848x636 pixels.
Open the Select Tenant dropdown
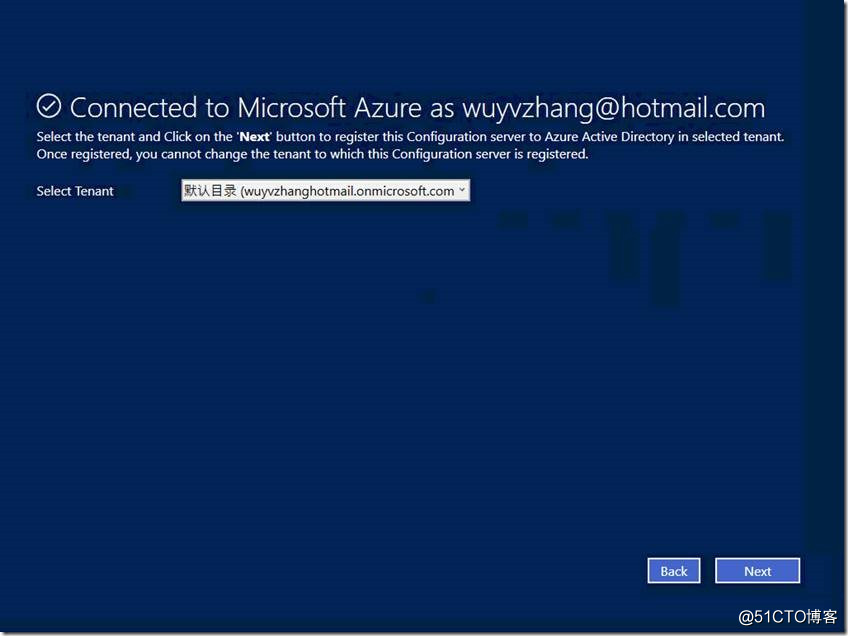point(326,190)
